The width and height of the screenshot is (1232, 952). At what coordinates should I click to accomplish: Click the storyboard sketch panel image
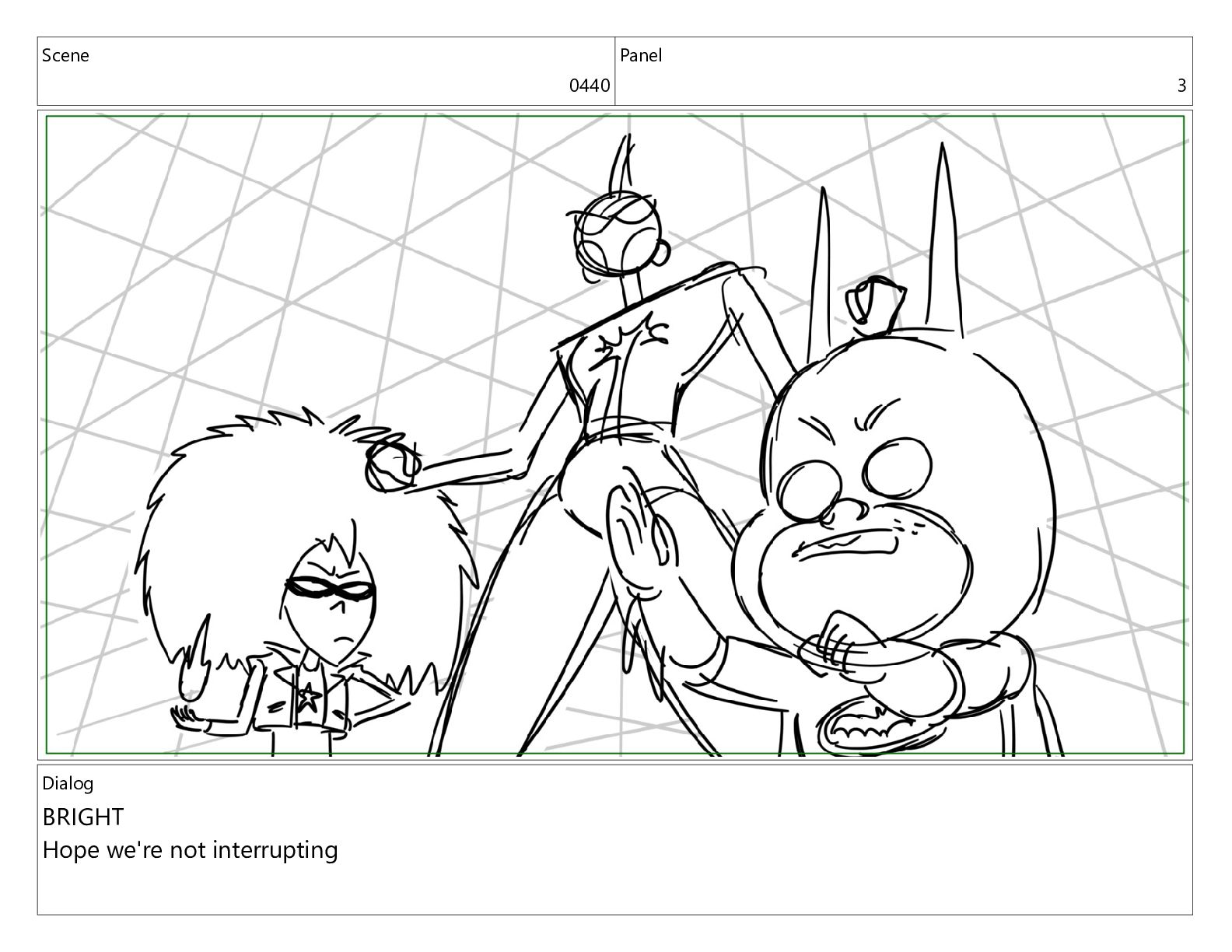(x=615, y=435)
